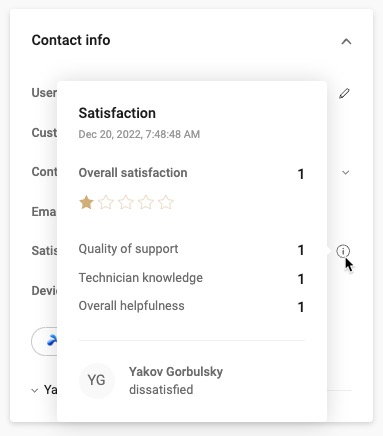
Task: Click the Contact info title
Action: coord(71,40)
